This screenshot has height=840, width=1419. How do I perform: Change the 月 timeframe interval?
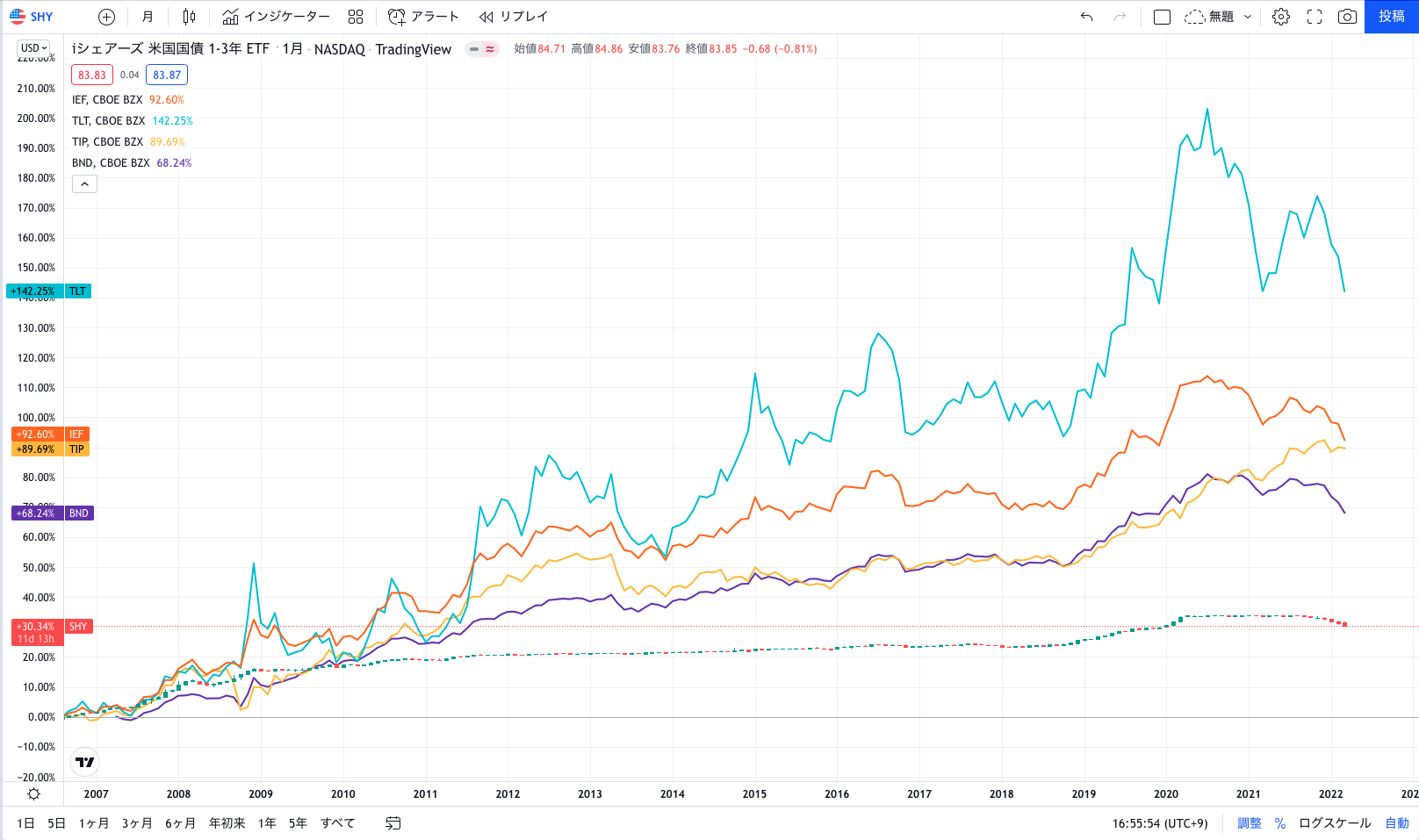pos(148,17)
